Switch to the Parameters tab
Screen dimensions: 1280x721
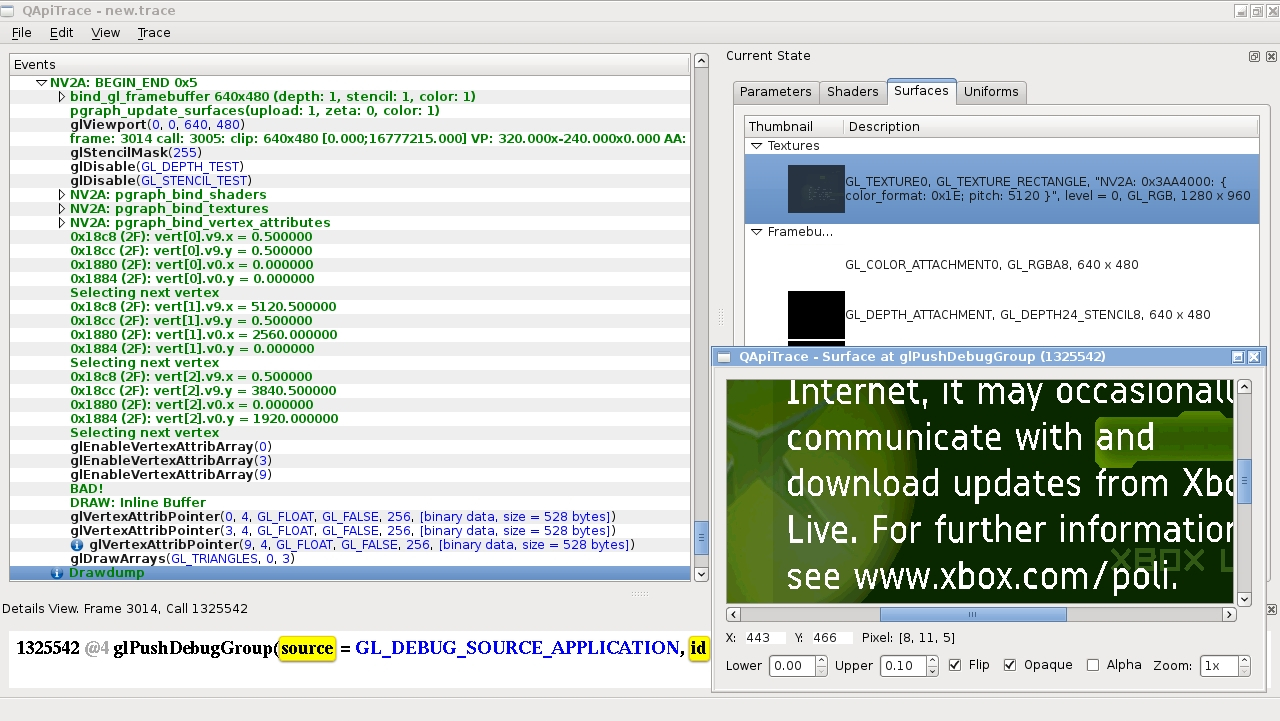pos(776,92)
